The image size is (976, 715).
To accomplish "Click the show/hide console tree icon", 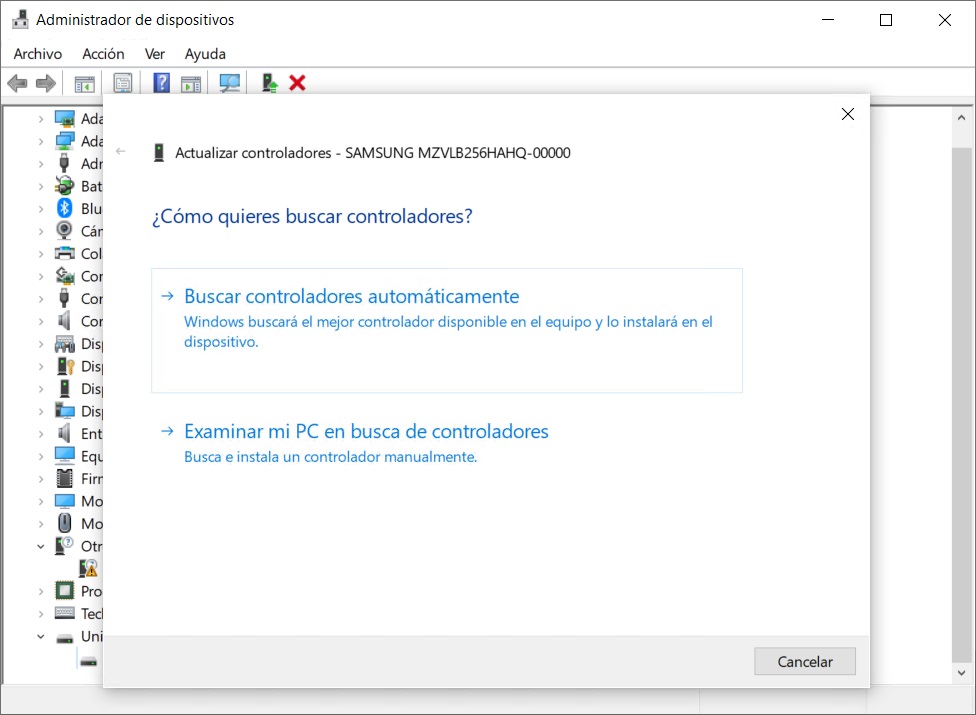I will tap(85, 83).
